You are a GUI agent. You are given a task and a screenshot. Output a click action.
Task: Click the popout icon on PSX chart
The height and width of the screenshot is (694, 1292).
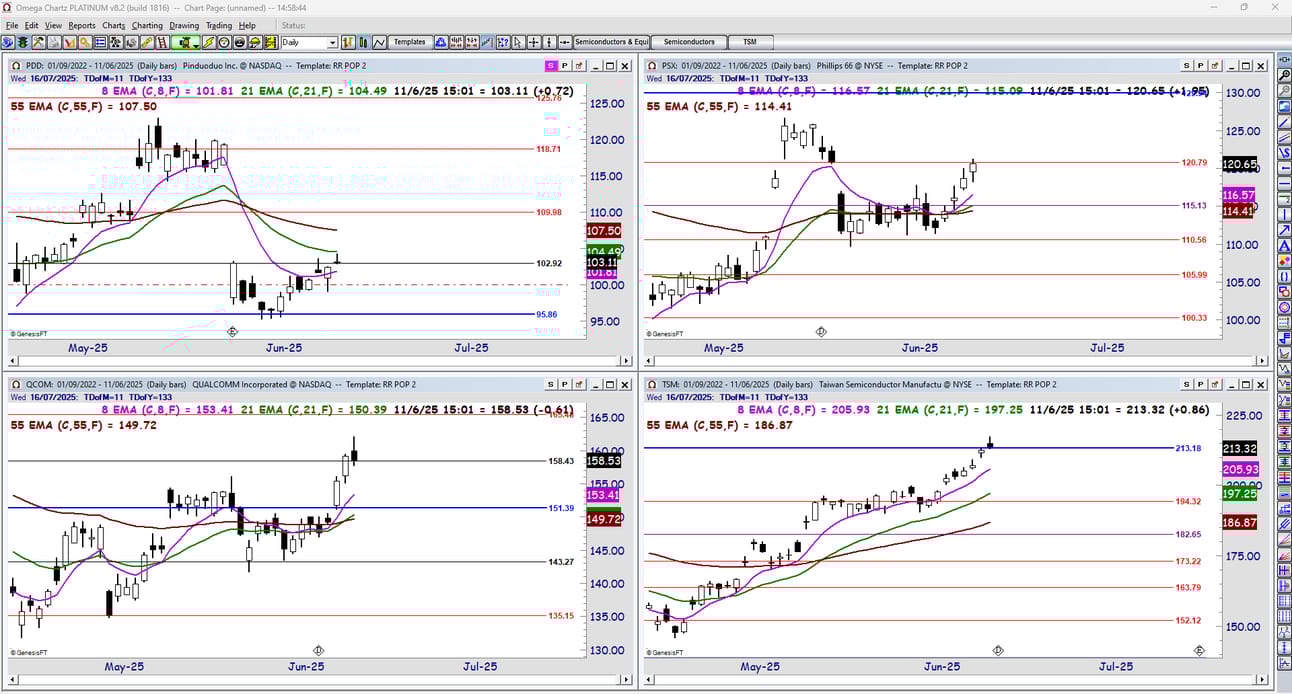pos(1214,65)
